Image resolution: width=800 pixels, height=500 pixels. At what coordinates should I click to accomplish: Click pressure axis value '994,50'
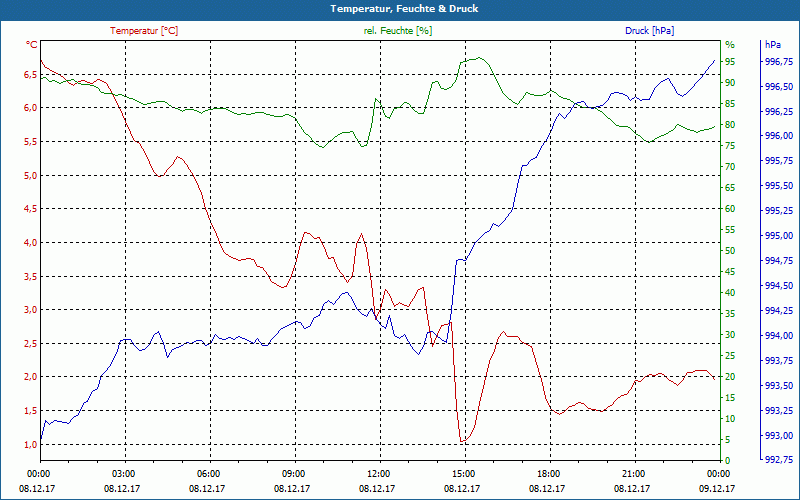(x=779, y=286)
